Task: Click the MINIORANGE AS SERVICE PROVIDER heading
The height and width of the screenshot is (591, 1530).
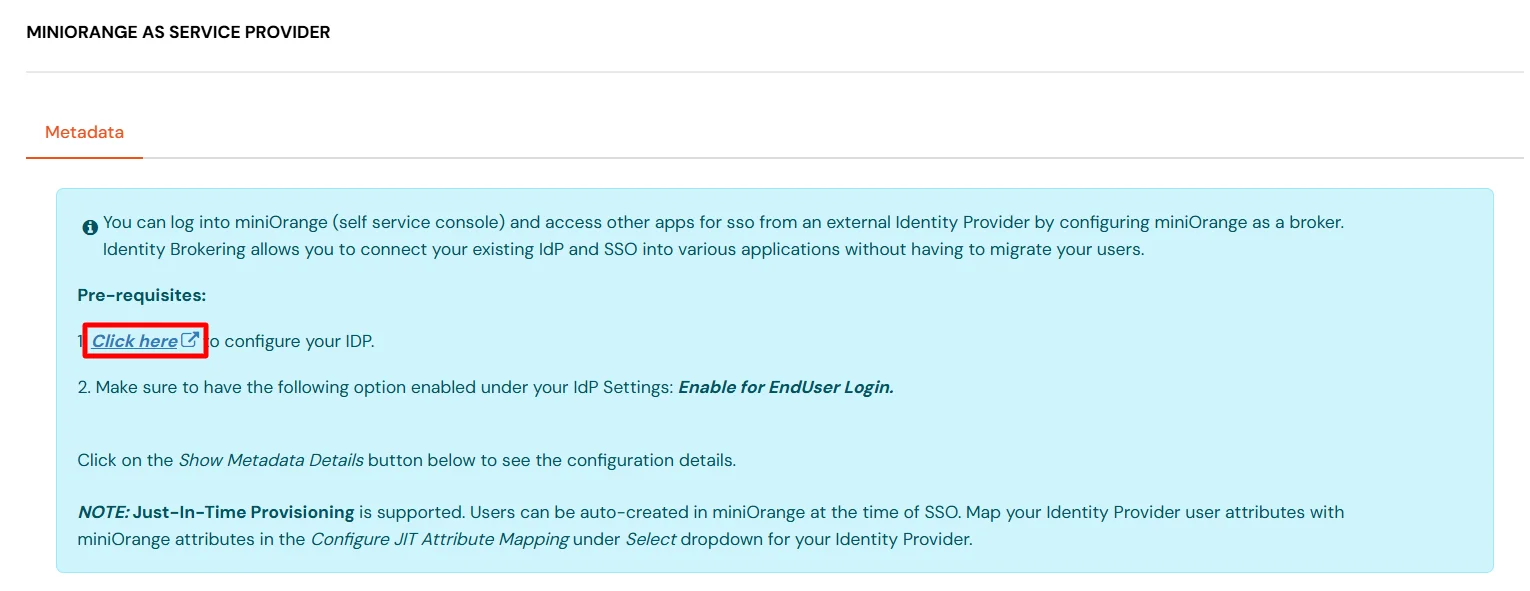Action: pos(178,31)
